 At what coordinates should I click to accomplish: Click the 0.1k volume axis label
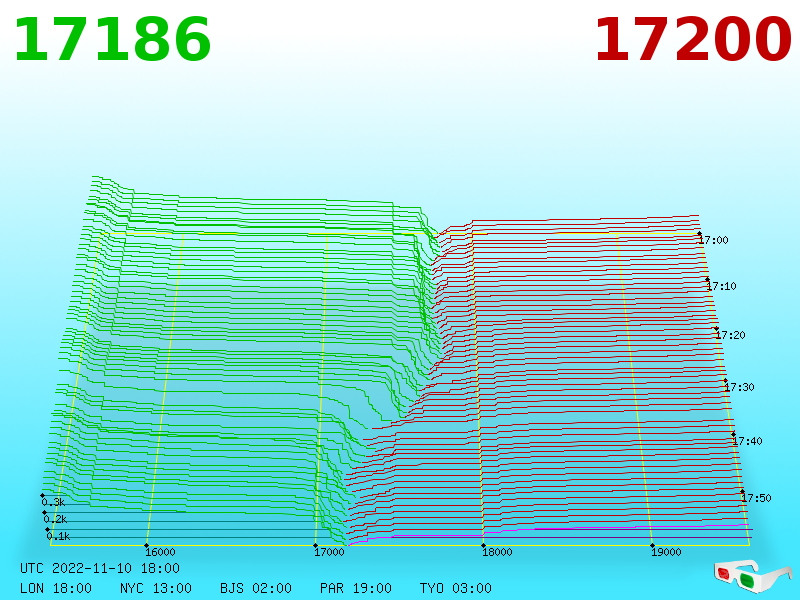[x=58, y=536]
